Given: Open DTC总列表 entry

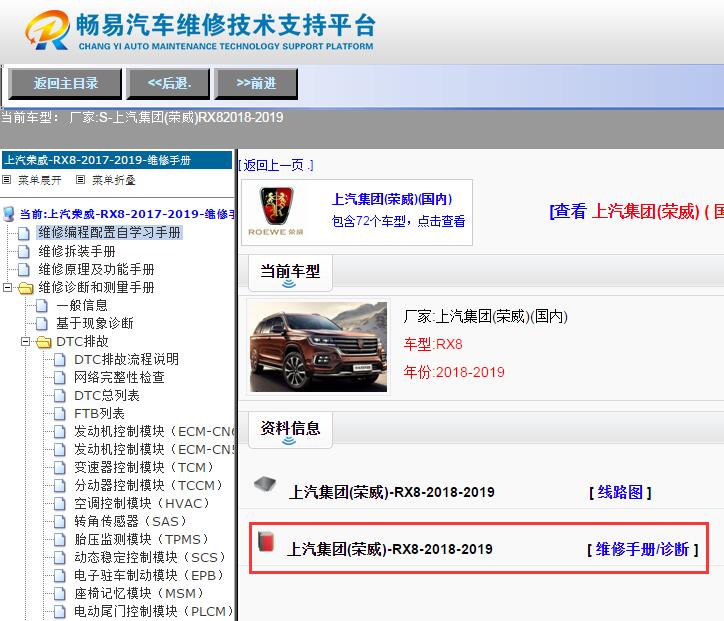Looking at the screenshot, I should pyautogui.click(x=107, y=396).
